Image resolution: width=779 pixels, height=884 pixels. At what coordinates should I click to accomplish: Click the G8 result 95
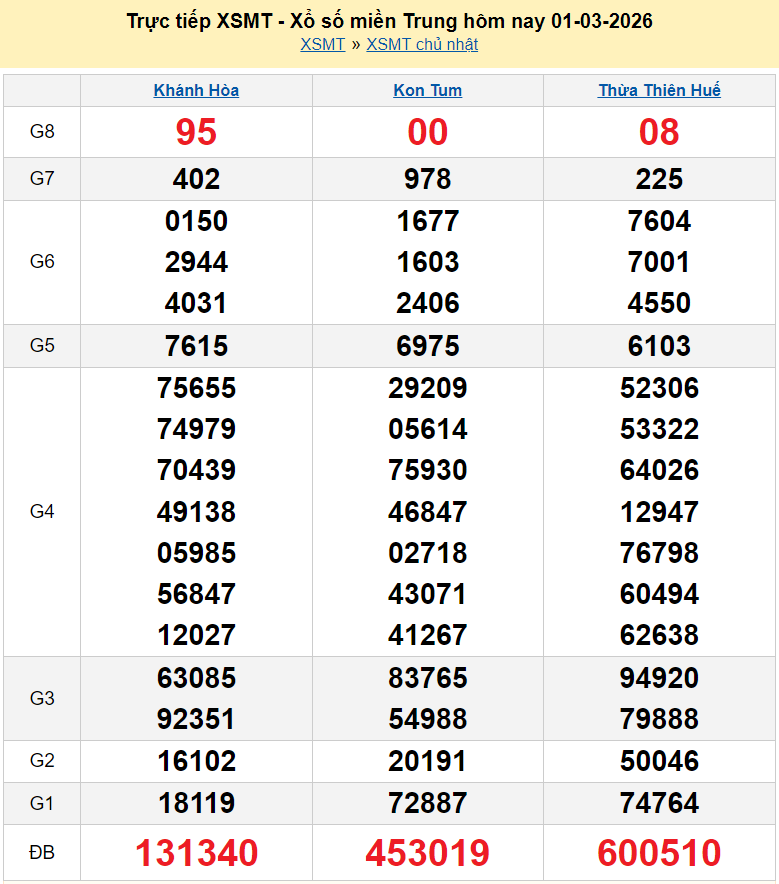196,132
